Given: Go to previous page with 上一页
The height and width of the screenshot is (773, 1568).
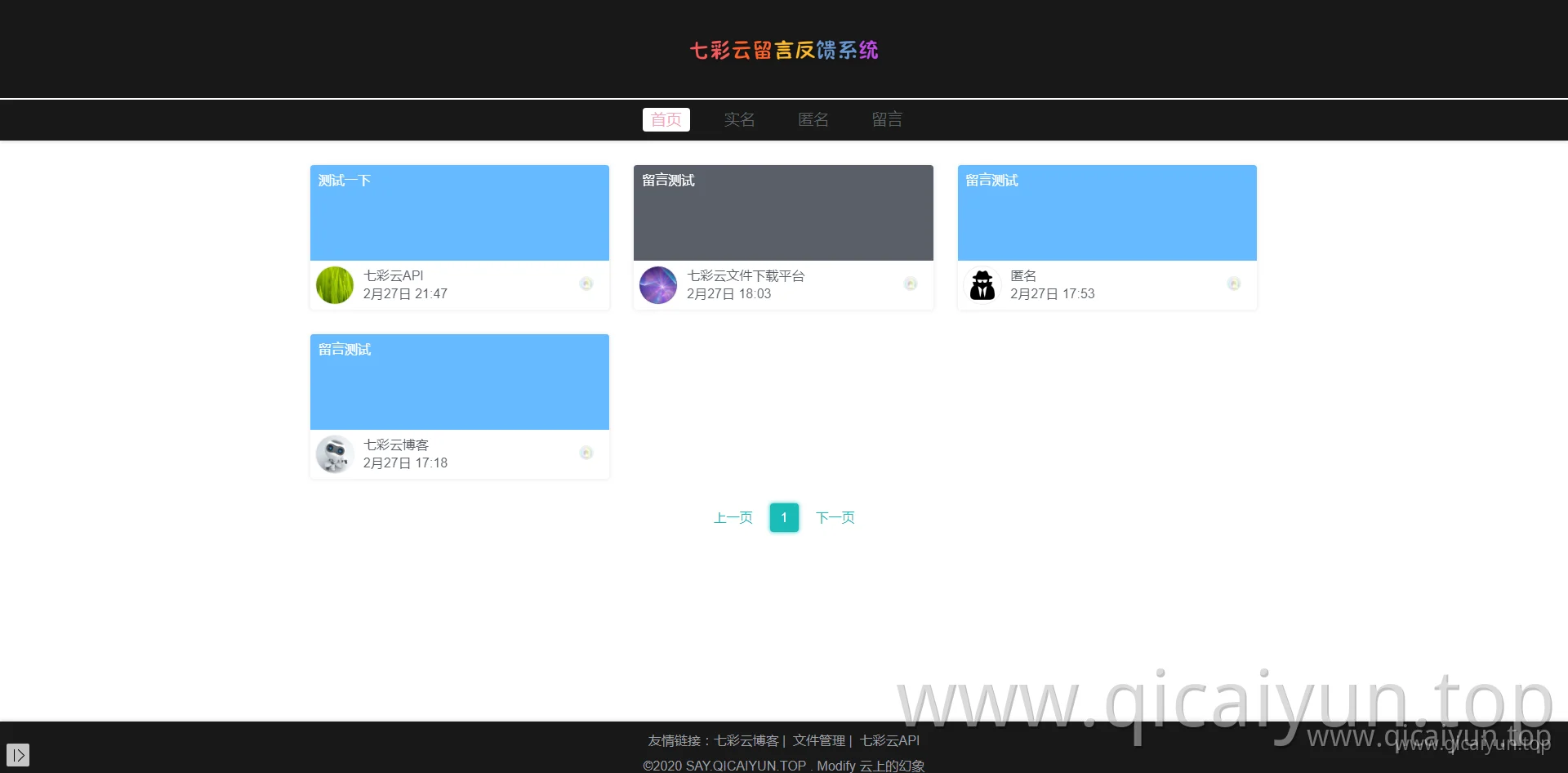Looking at the screenshot, I should (733, 517).
